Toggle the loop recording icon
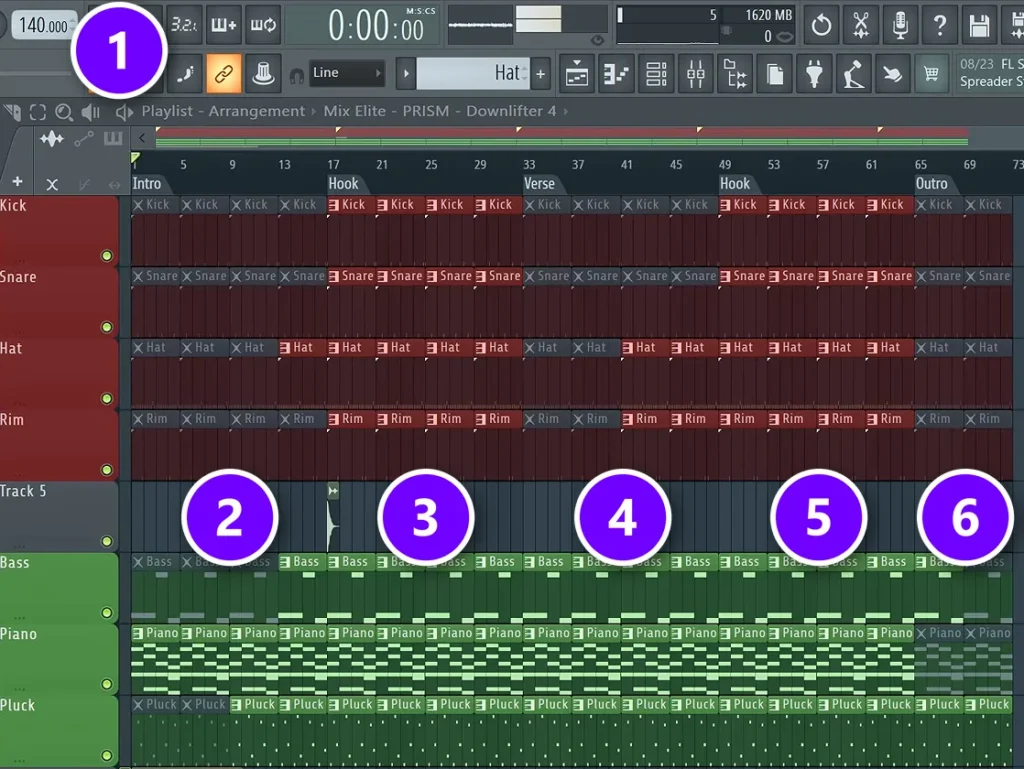 tap(263, 25)
